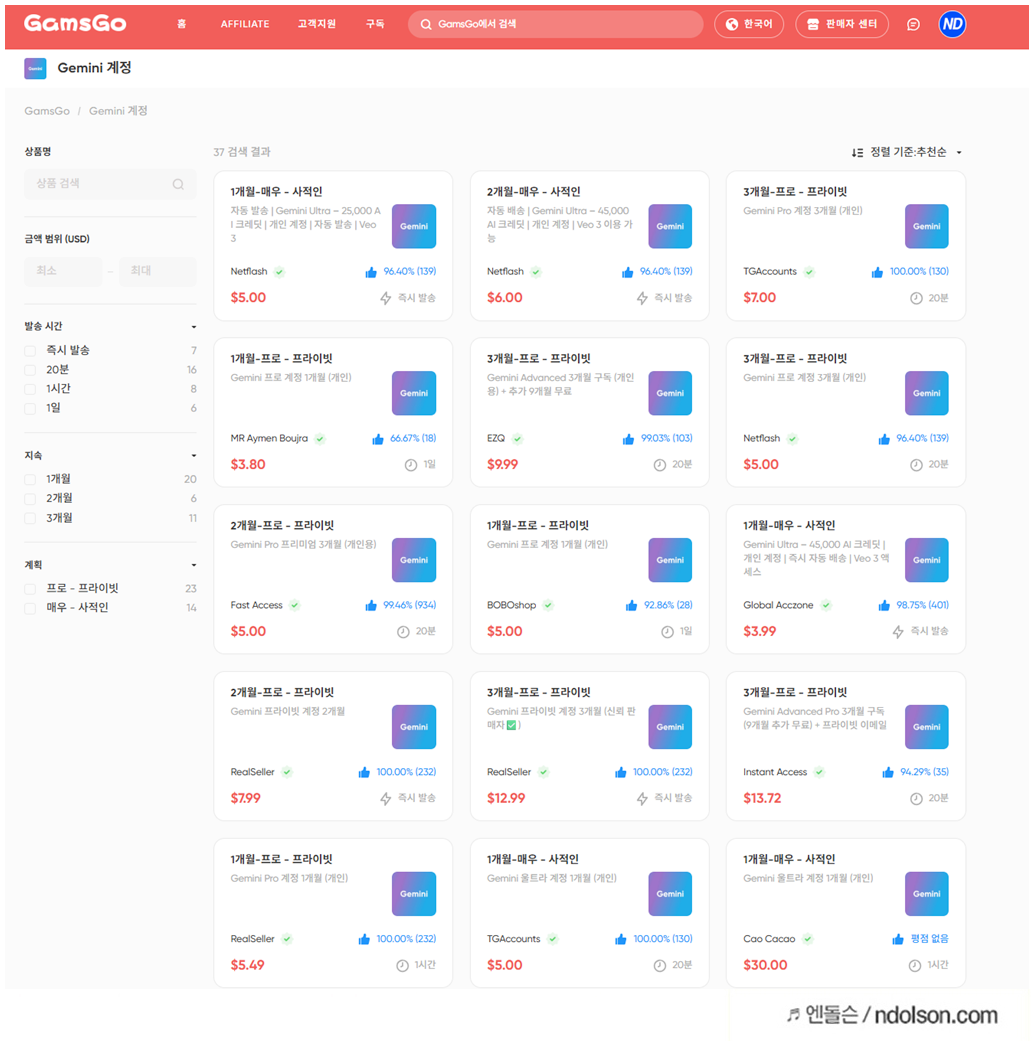This screenshot has width=1034, height=1041.
Task: Click the GamsGo logo
Action: [x=75, y=23]
